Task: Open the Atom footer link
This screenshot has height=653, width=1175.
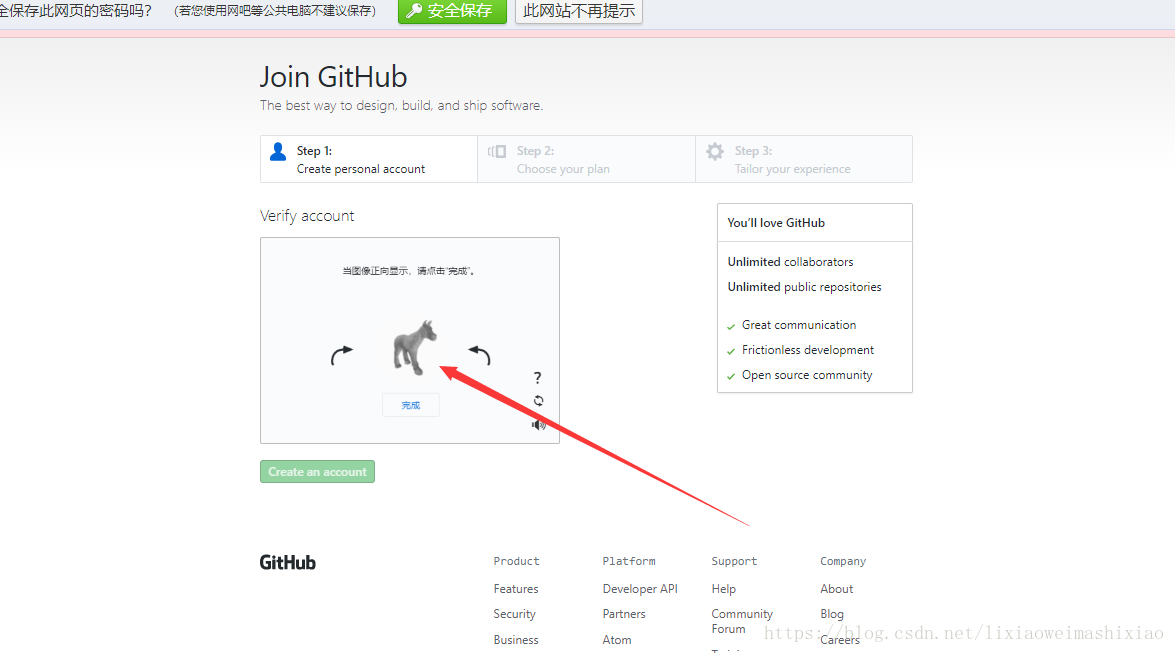Action: [x=617, y=640]
